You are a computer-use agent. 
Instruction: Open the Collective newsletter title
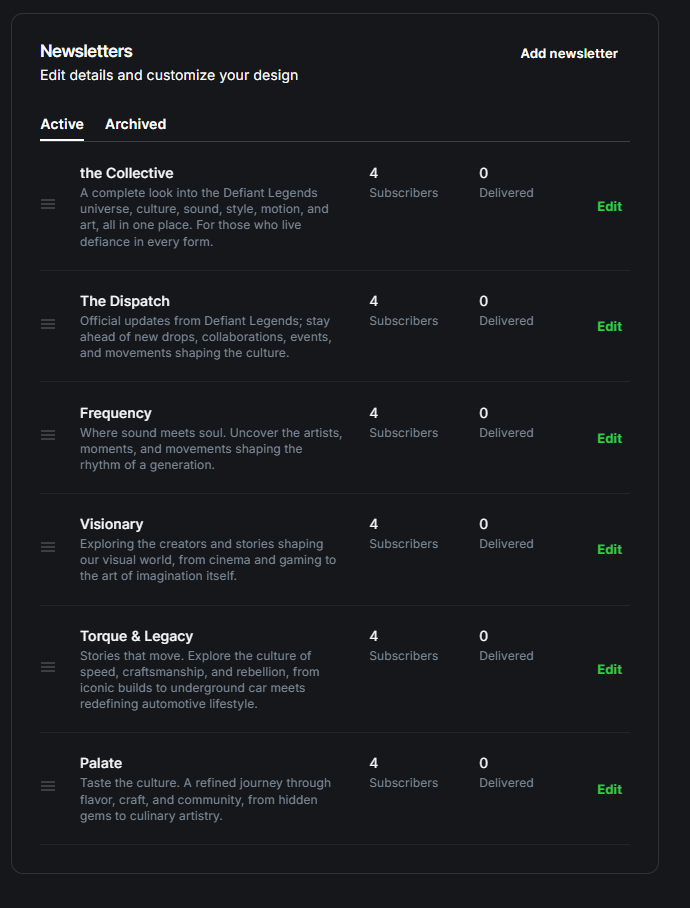pyautogui.click(x=126, y=173)
